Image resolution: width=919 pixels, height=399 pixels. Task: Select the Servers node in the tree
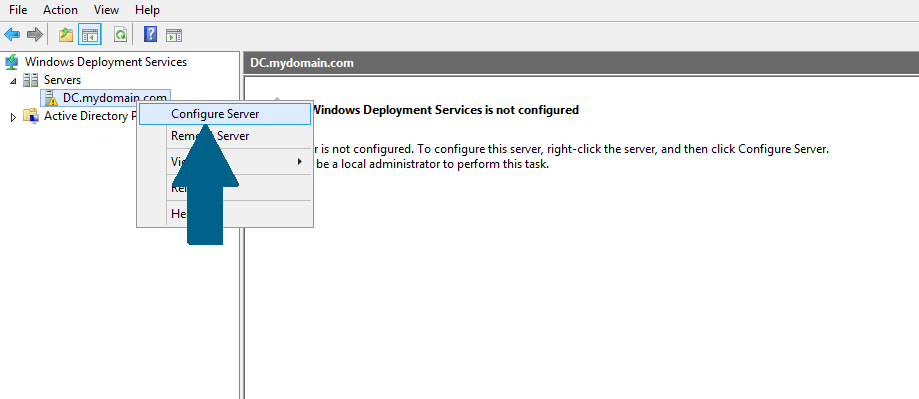tap(62, 80)
